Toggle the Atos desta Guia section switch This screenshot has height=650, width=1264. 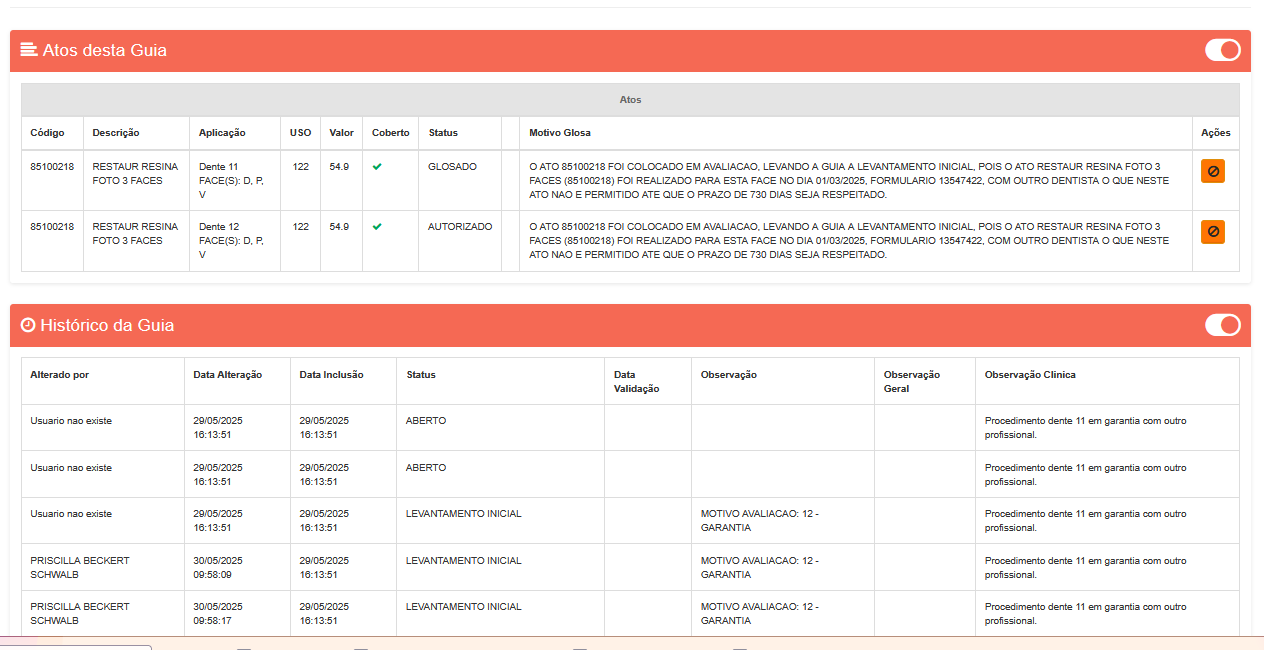[x=1222, y=50]
